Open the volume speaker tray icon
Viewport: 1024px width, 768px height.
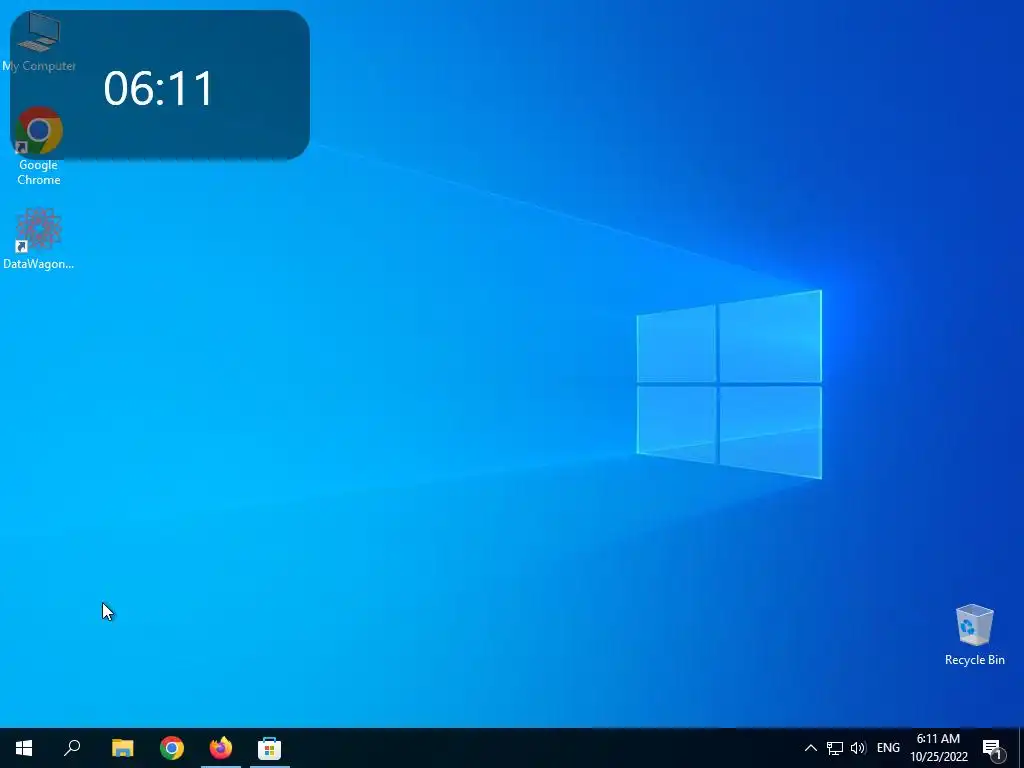point(858,748)
